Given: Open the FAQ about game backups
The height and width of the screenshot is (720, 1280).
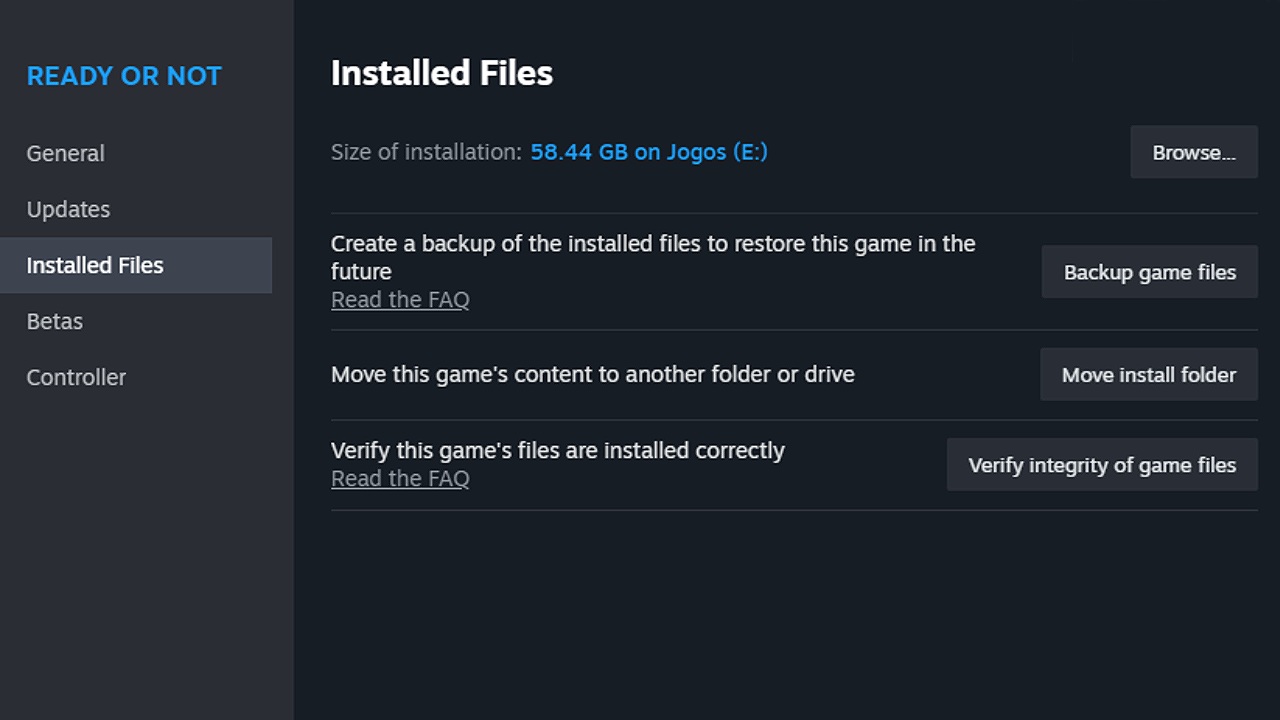Looking at the screenshot, I should coord(400,299).
